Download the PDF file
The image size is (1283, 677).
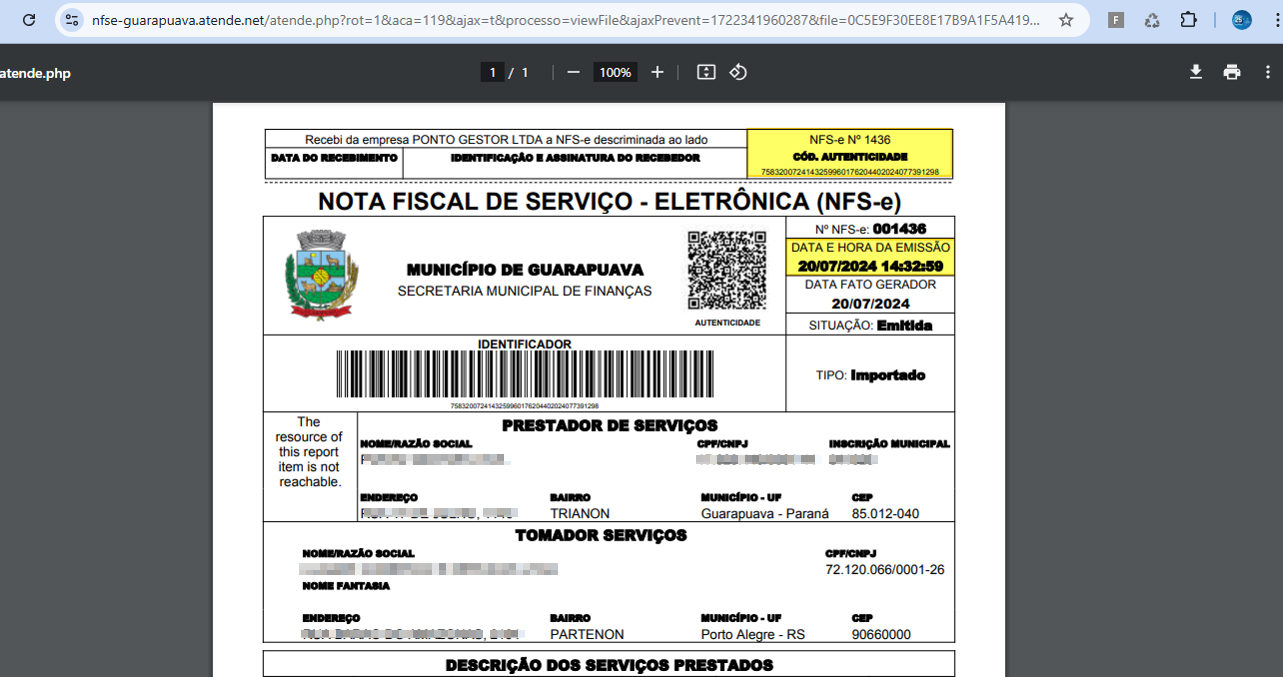point(1195,72)
